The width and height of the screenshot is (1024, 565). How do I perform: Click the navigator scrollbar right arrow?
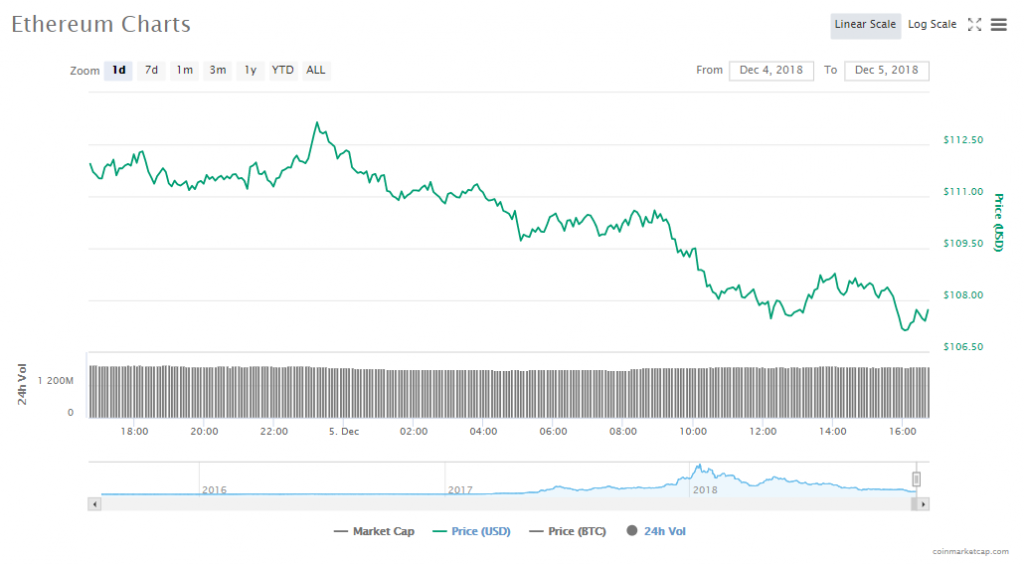click(923, 504)
